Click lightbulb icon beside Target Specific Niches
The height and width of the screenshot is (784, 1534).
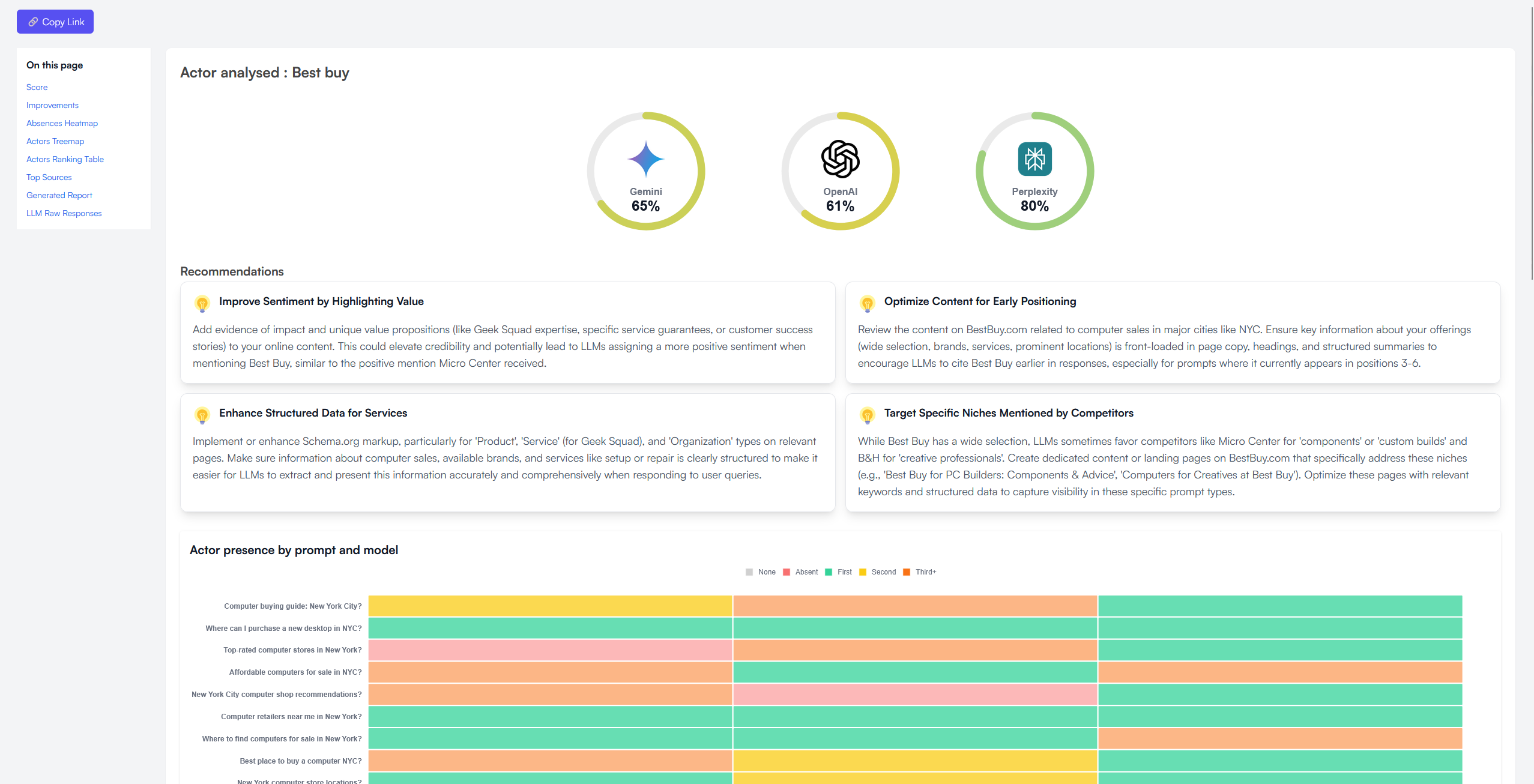868,415
